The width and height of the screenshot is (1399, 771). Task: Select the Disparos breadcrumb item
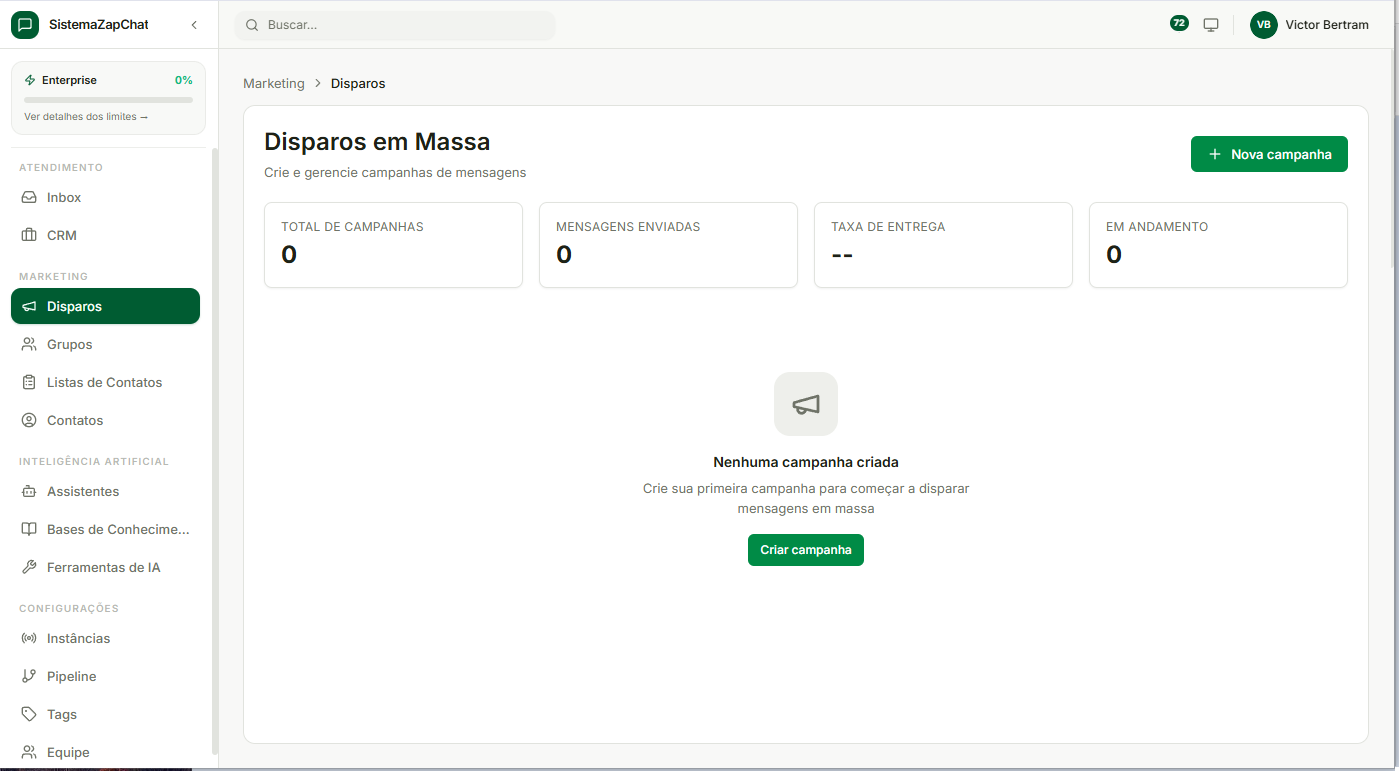point(357,83)
